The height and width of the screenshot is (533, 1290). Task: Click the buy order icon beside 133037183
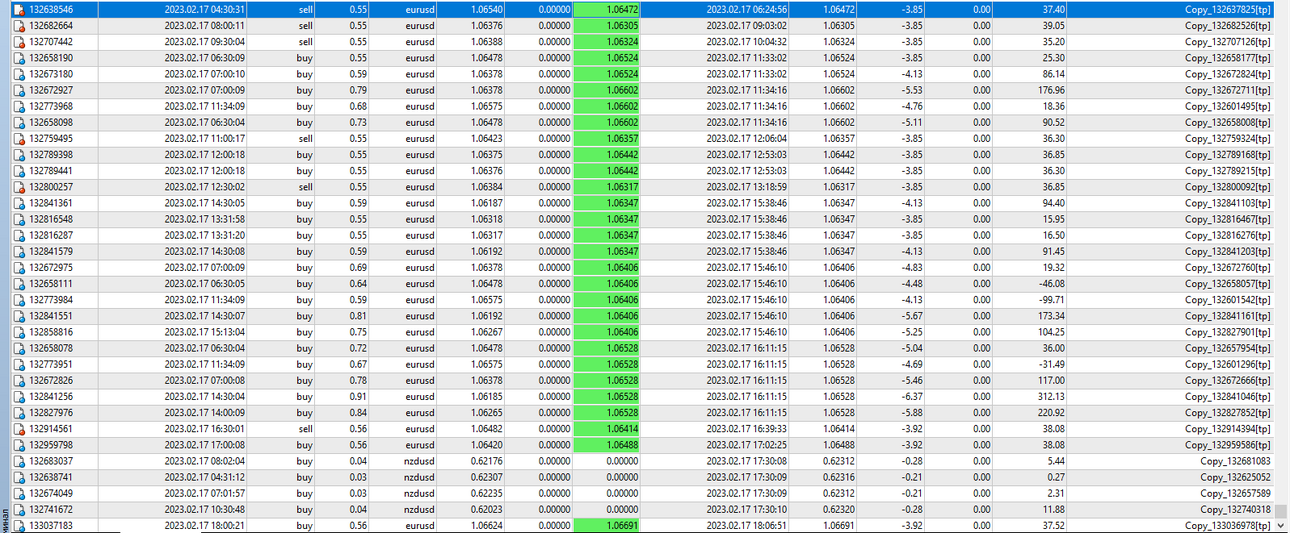pyautogui.click(x=19, y=525)
